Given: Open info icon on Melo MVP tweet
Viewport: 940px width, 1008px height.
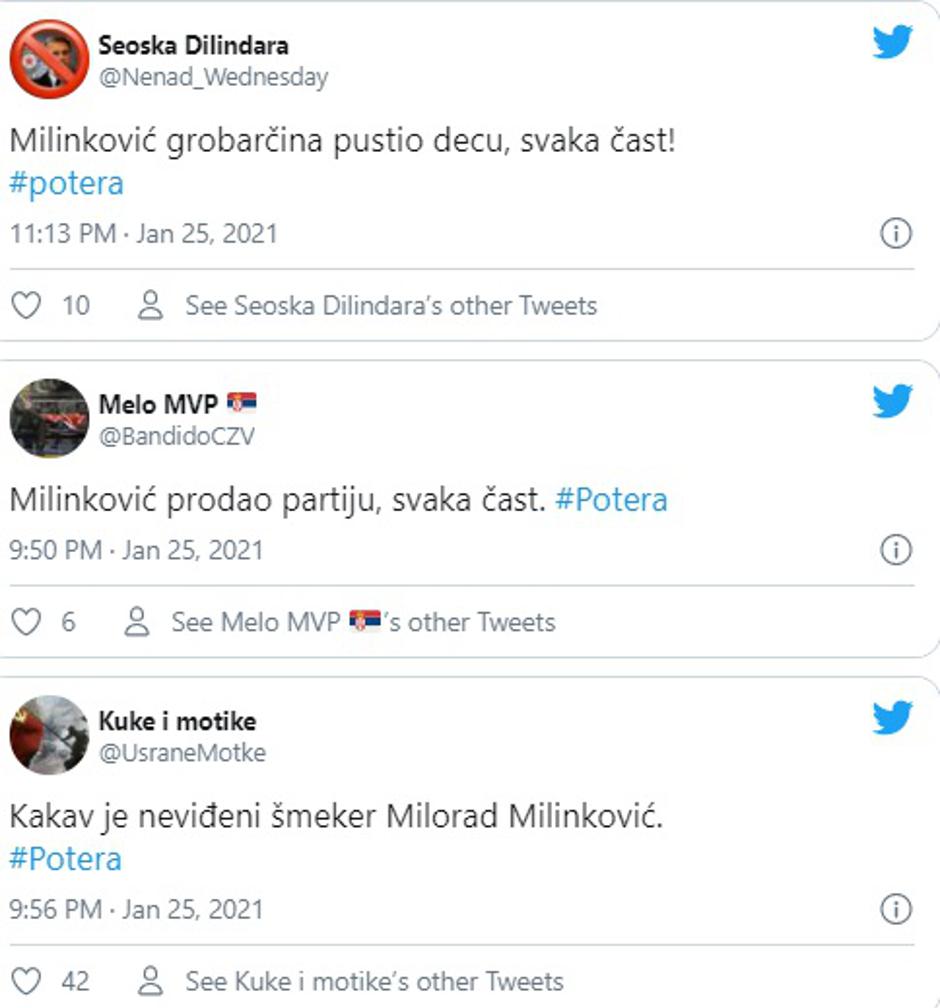Looking at the screenshot, I should point(895,550).
